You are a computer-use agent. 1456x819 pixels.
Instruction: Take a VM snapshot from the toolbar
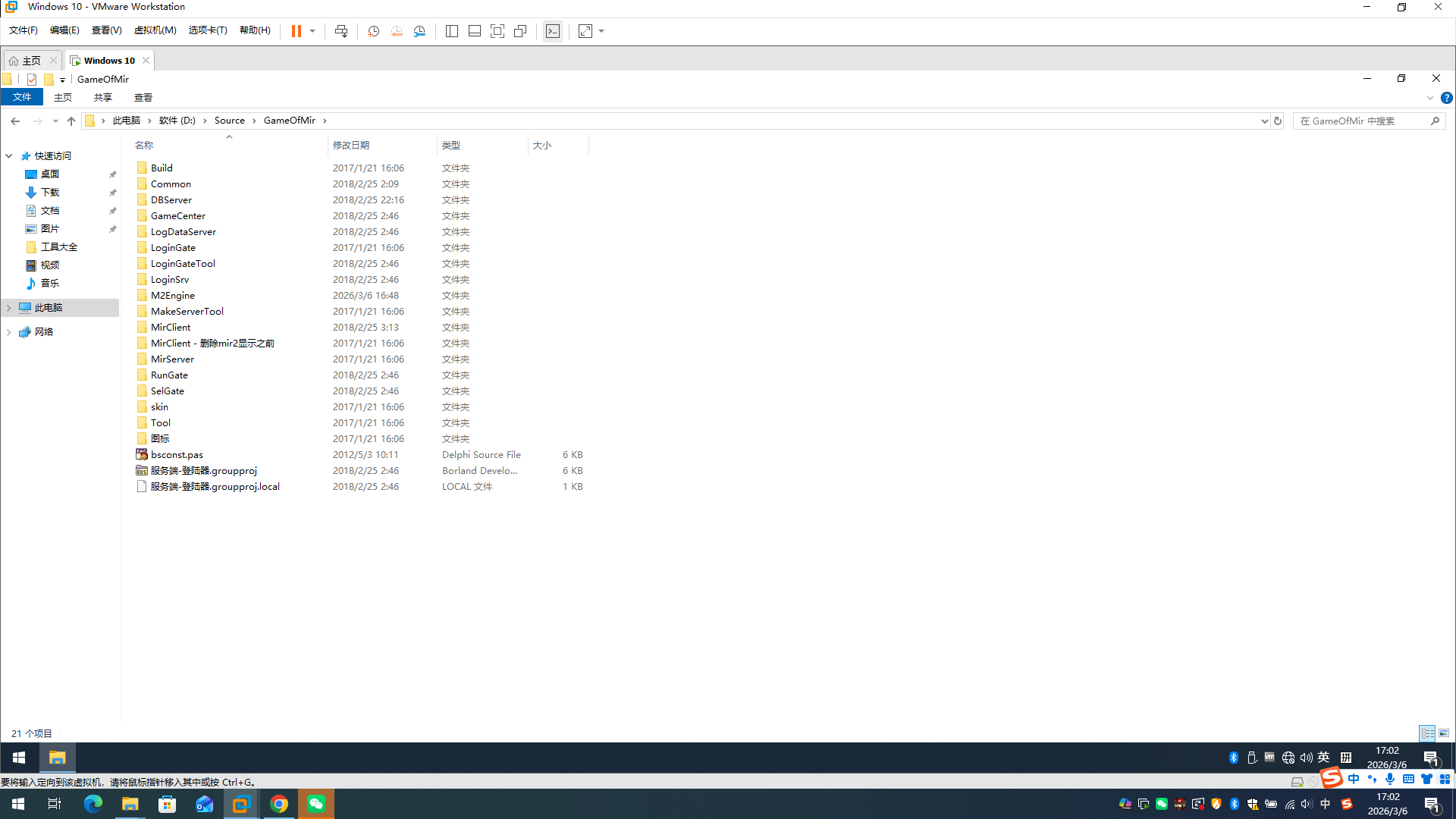pyautogui.click(x=373, y=31)
